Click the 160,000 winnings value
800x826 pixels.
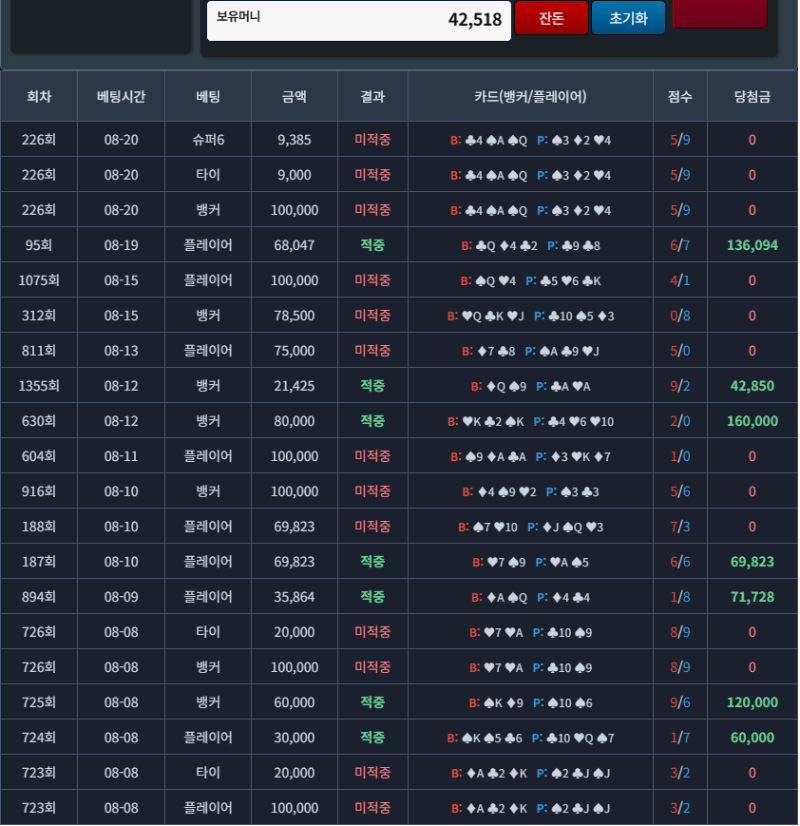coord(752,421)
